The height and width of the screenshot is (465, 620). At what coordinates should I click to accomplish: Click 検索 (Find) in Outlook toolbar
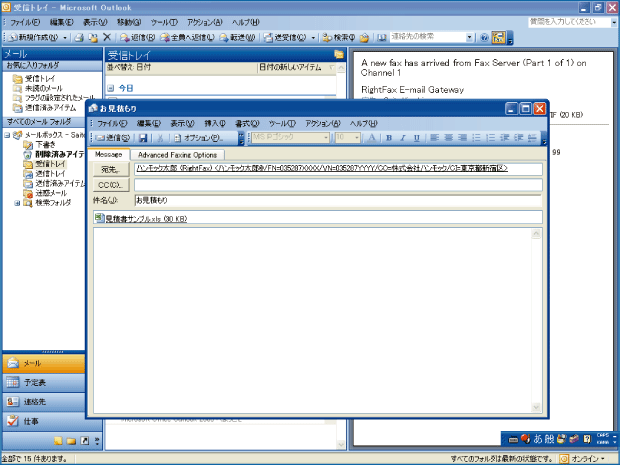pos(339,38)
